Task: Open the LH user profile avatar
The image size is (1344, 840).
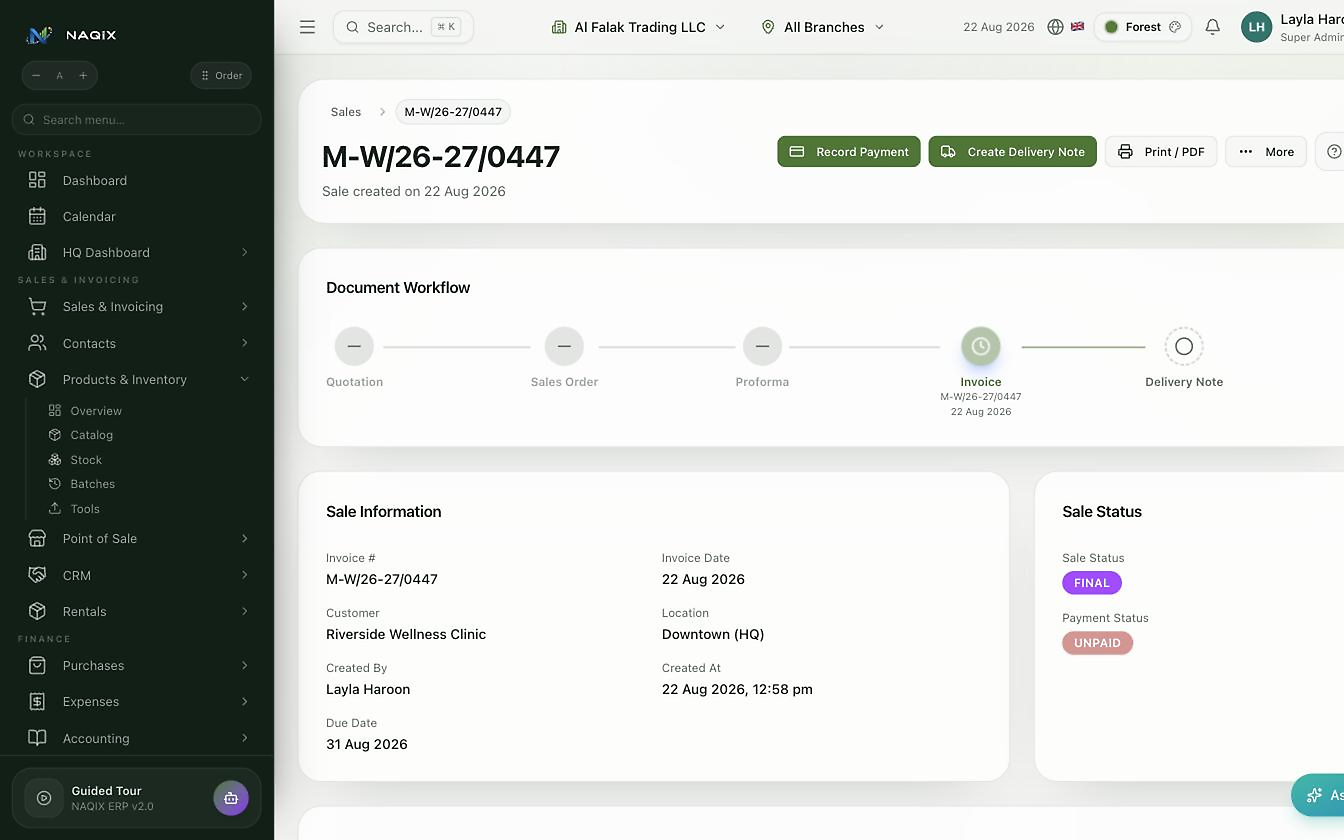Action: pos(1257,27)
